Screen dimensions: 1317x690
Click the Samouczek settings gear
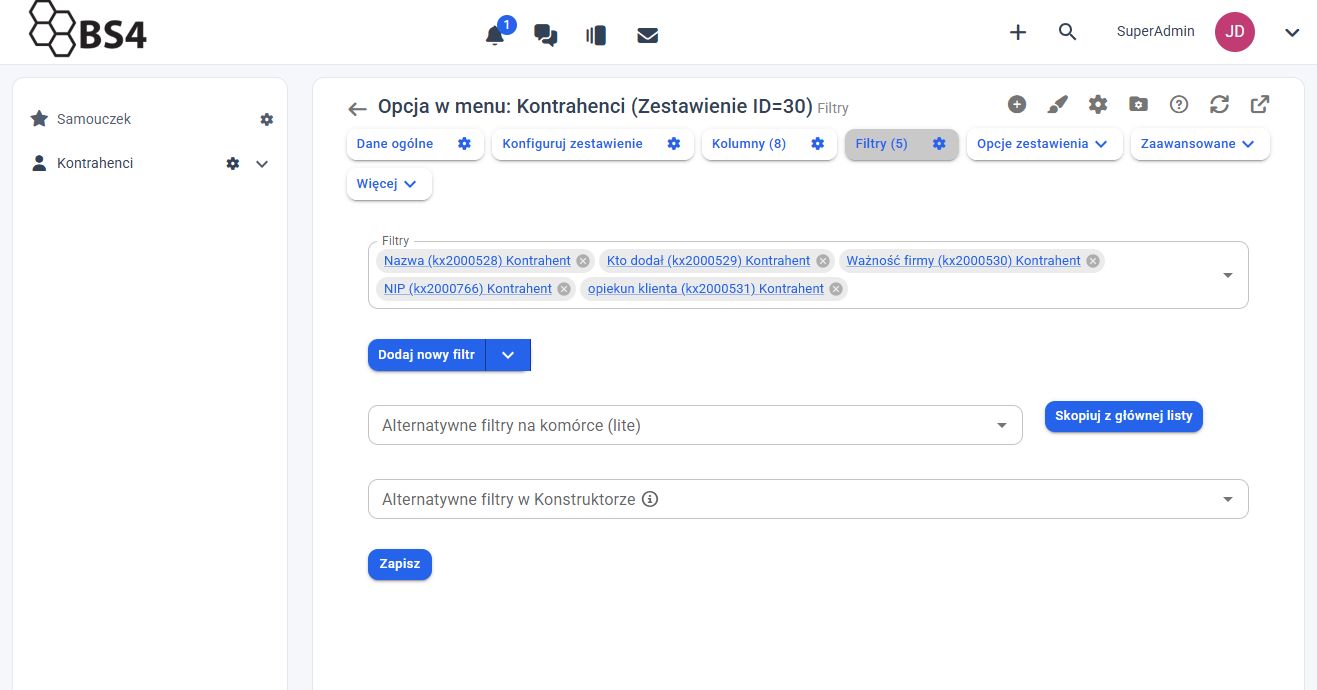tap(266, 119)
